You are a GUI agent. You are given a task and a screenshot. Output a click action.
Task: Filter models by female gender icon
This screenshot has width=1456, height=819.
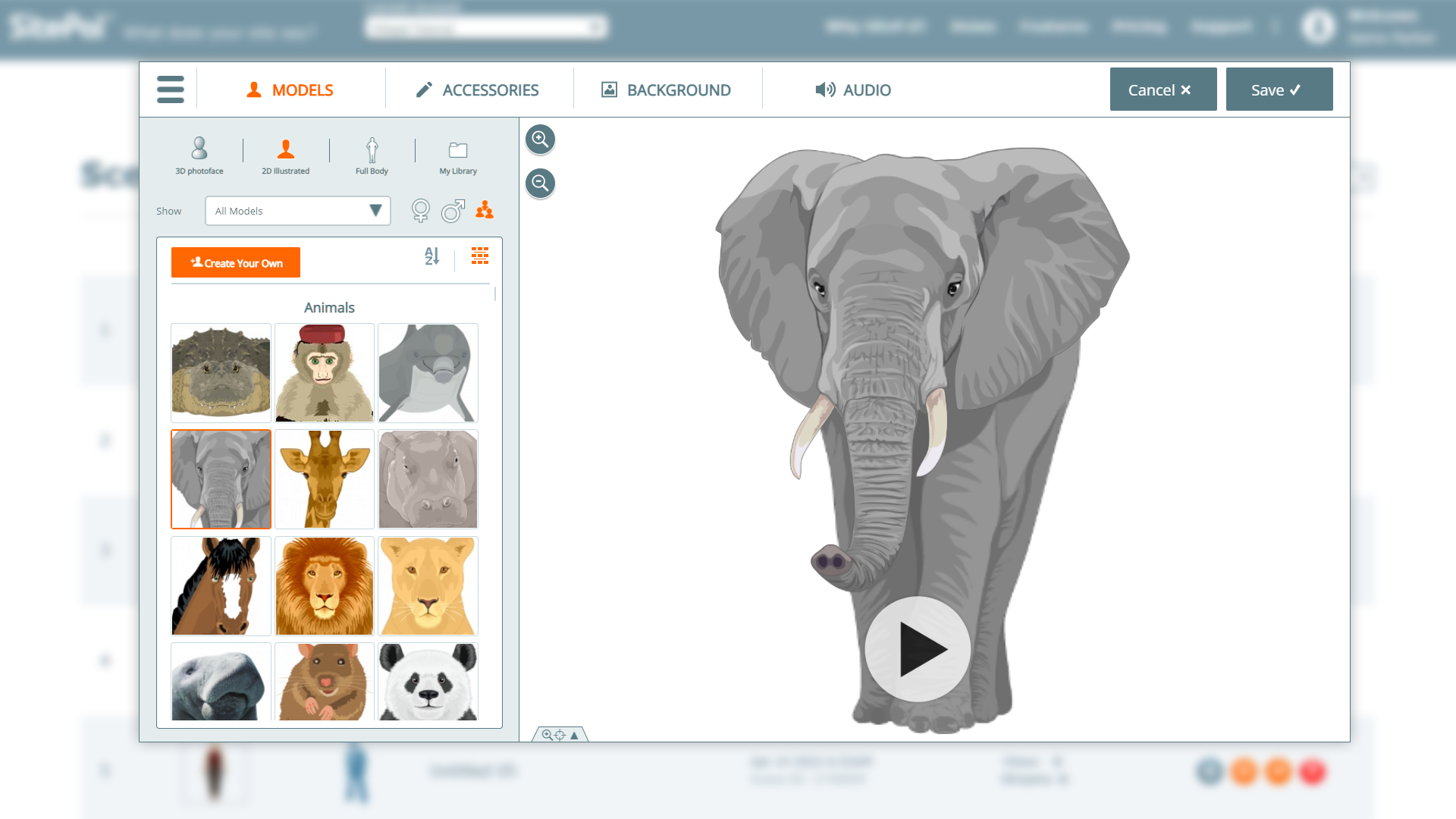click(421, 211)
